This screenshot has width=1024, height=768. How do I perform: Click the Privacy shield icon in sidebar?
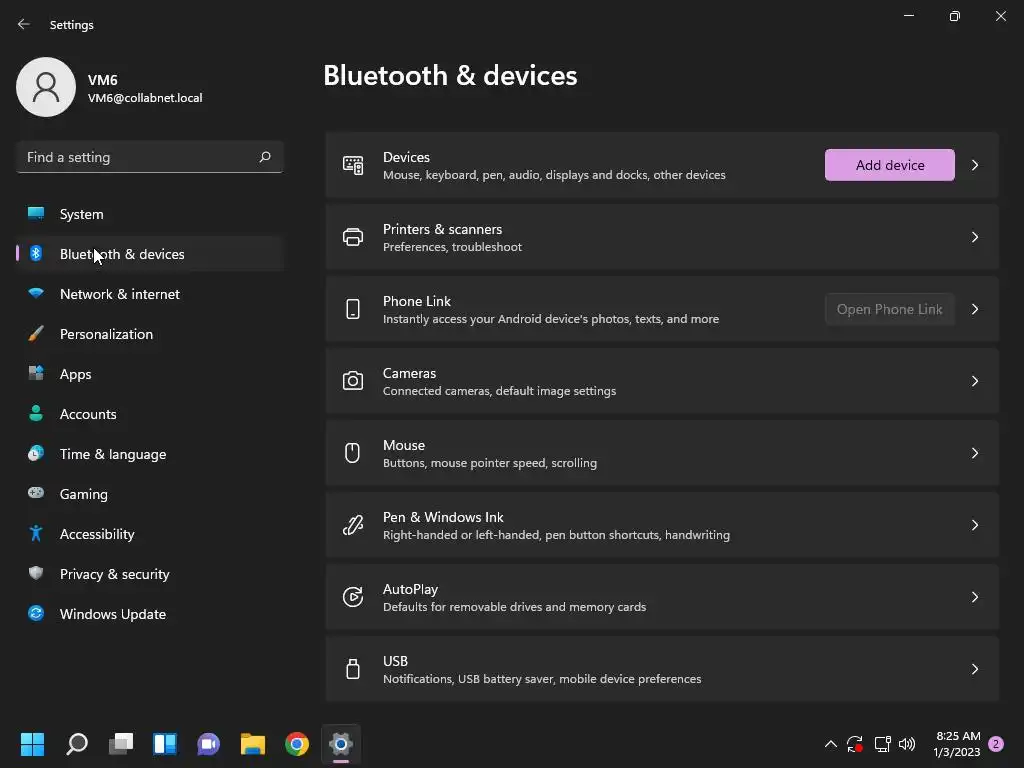point(36,573)
